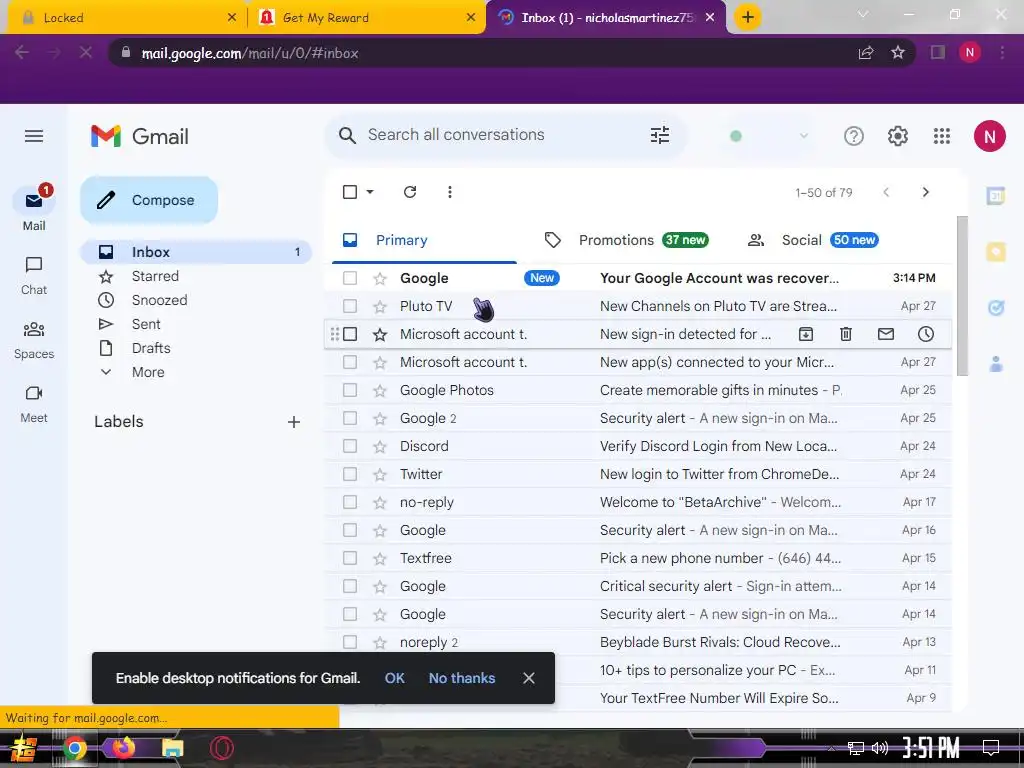
Task: Open File Explorer from taskbar
Action: 172,748
